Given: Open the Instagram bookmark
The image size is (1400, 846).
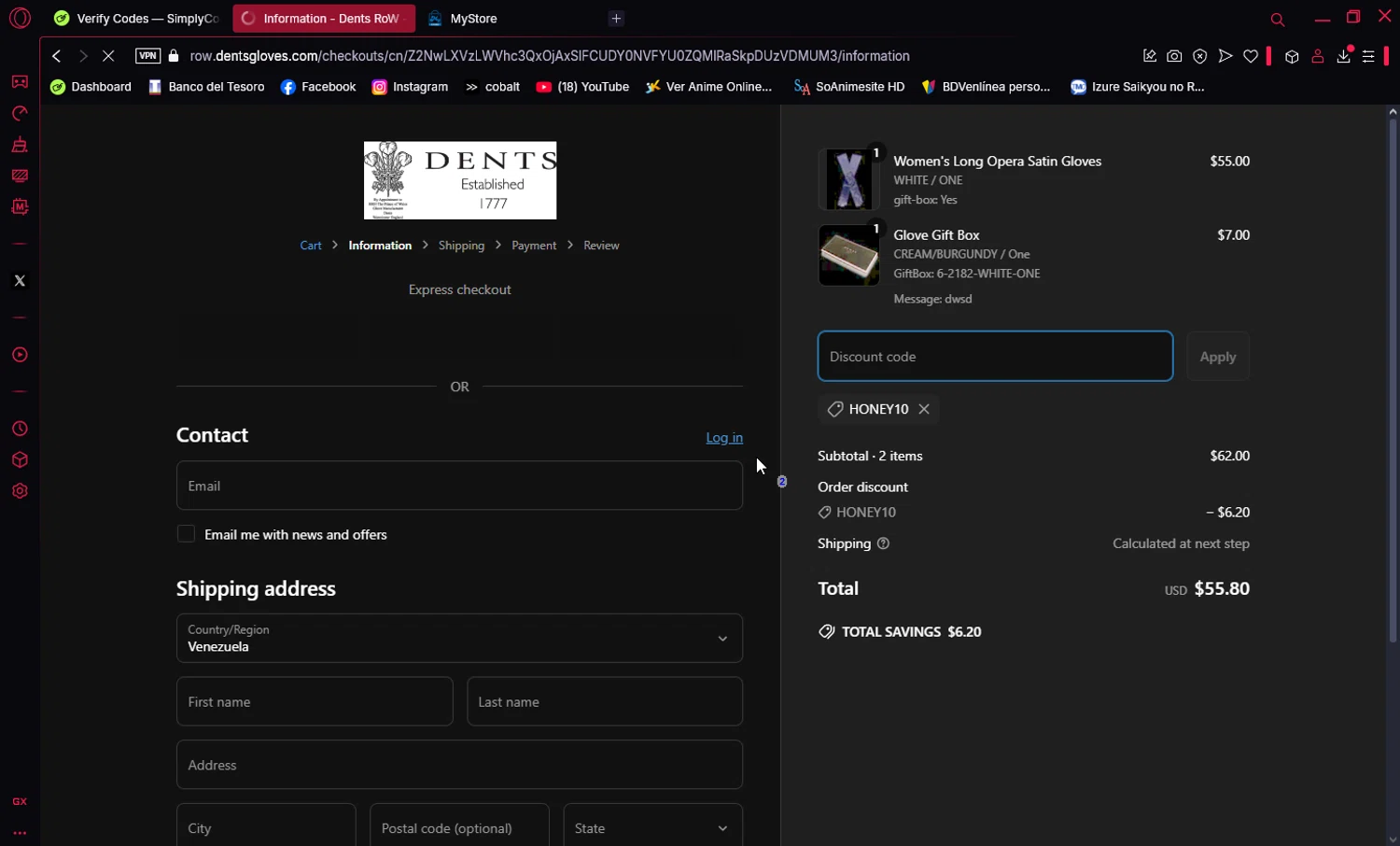Looking at the screenshot, I should click(x=410, y=87).
